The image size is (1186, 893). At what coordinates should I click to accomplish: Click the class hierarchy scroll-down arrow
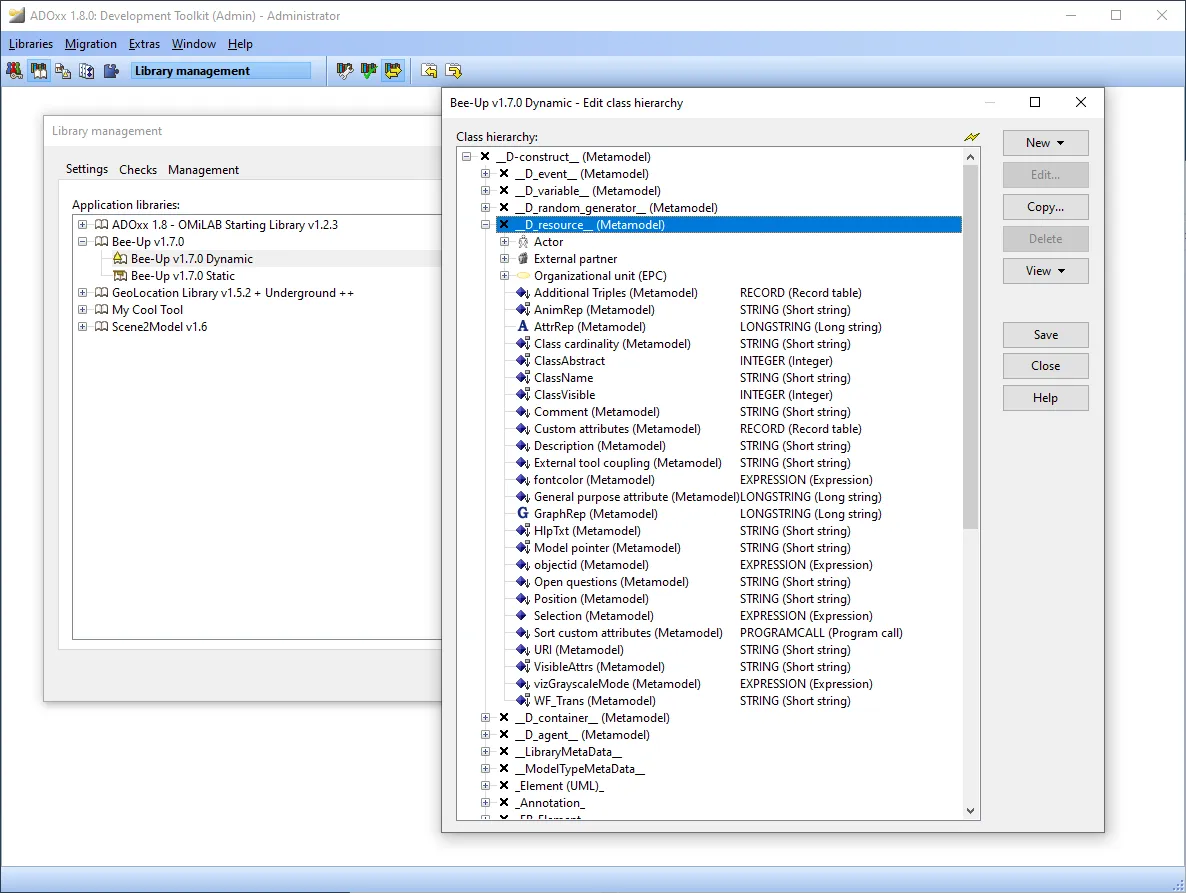[970, 811]
